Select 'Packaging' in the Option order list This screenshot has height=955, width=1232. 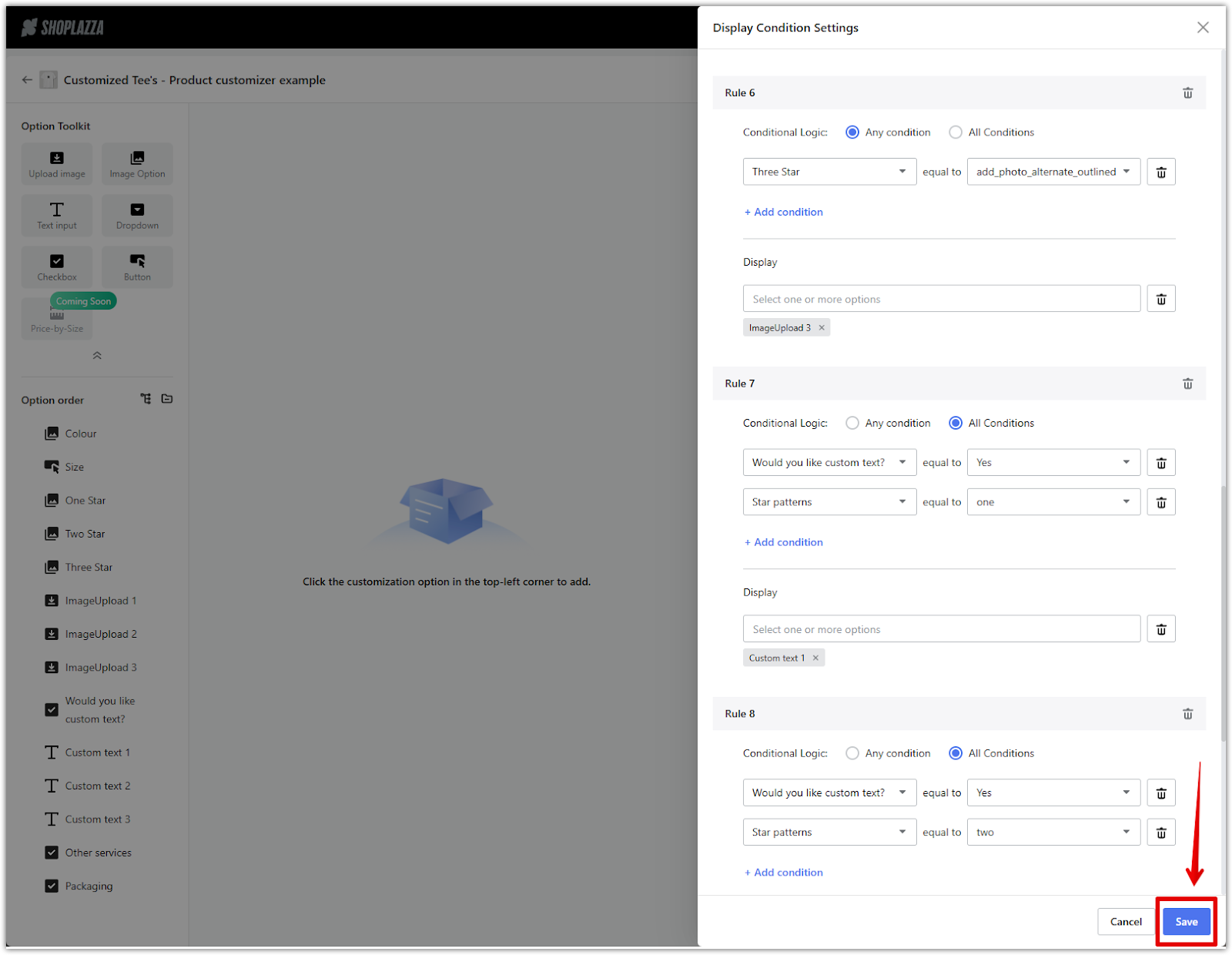point(89,886)
